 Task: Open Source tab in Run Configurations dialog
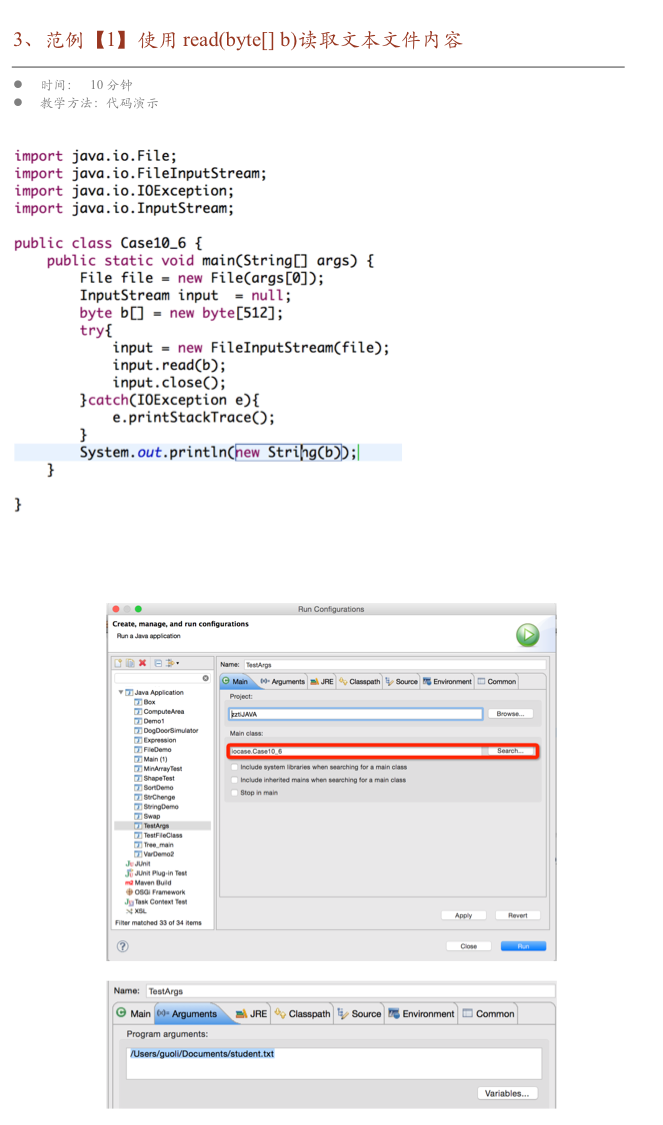[402, 682]
